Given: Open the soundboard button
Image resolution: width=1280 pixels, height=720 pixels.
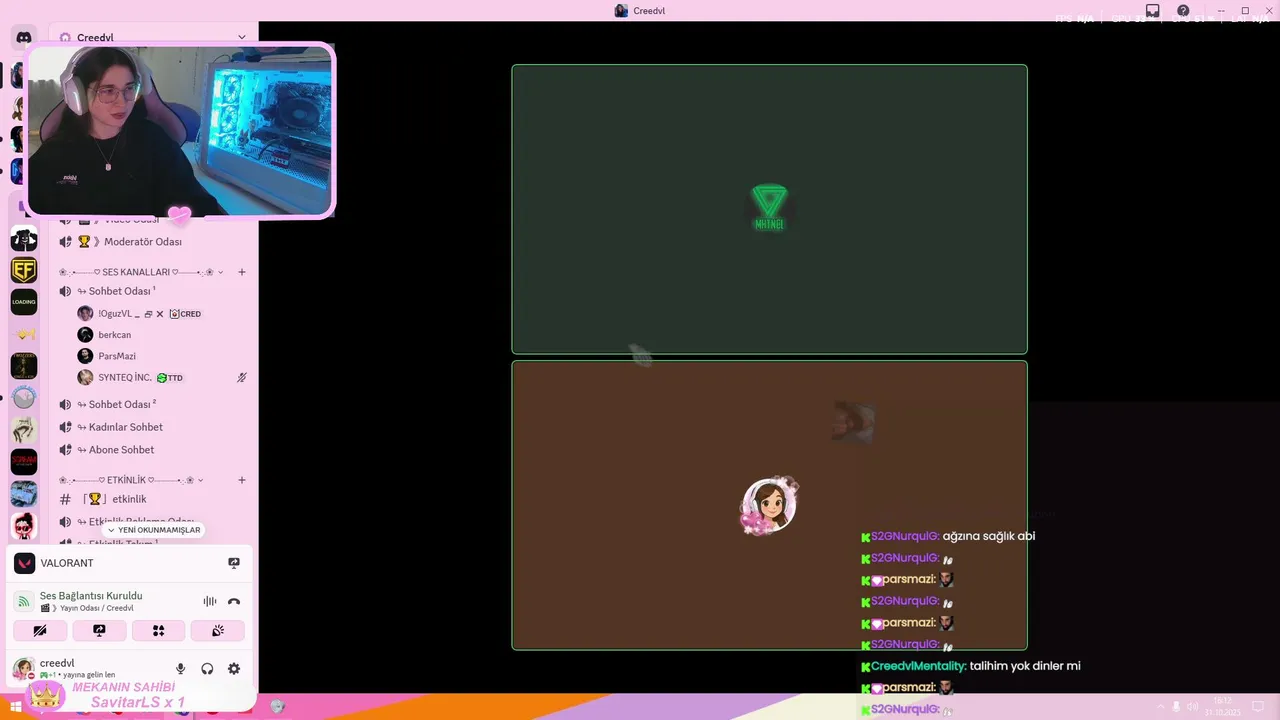Looking at the screenshot, I should point(218,630).
